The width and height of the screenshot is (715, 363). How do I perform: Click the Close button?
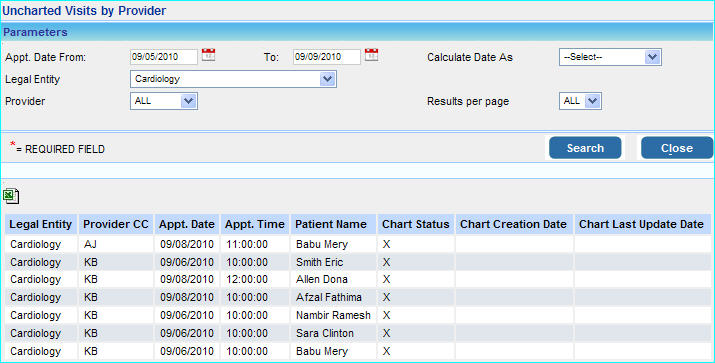(x=677, y=148)
